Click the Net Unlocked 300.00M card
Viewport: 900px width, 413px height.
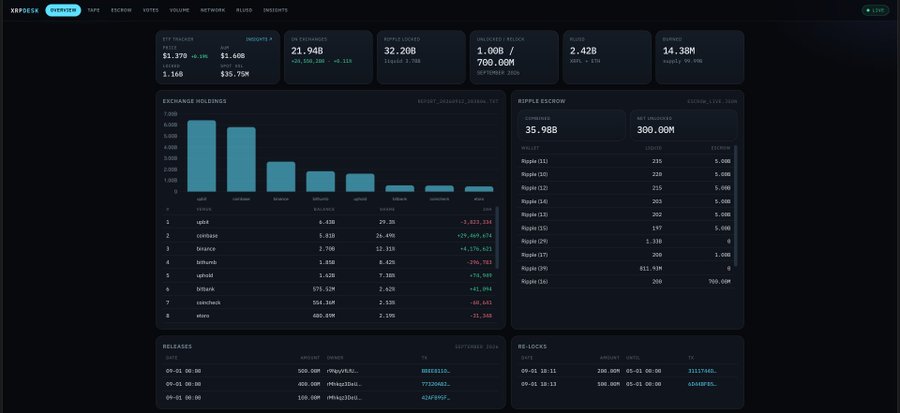(684, 125)
